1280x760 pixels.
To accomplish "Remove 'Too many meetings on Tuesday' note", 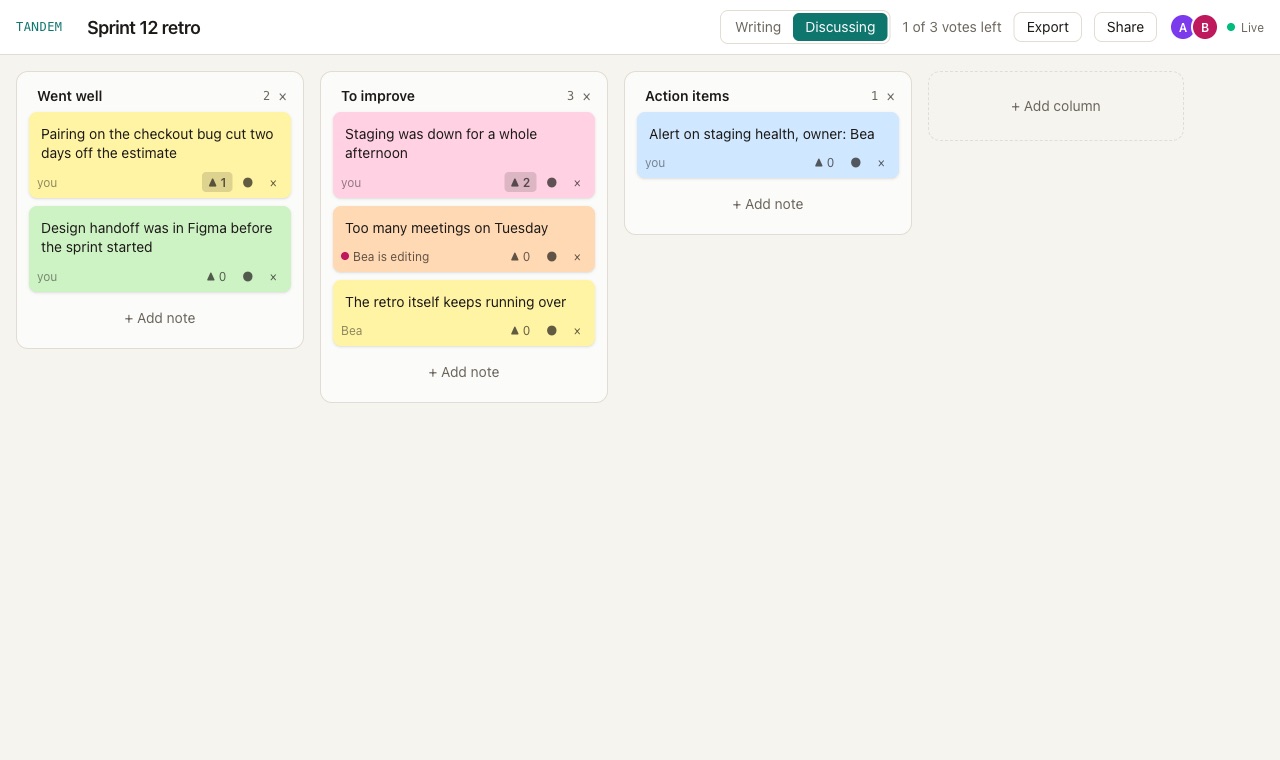I will (x=577, y=257).
